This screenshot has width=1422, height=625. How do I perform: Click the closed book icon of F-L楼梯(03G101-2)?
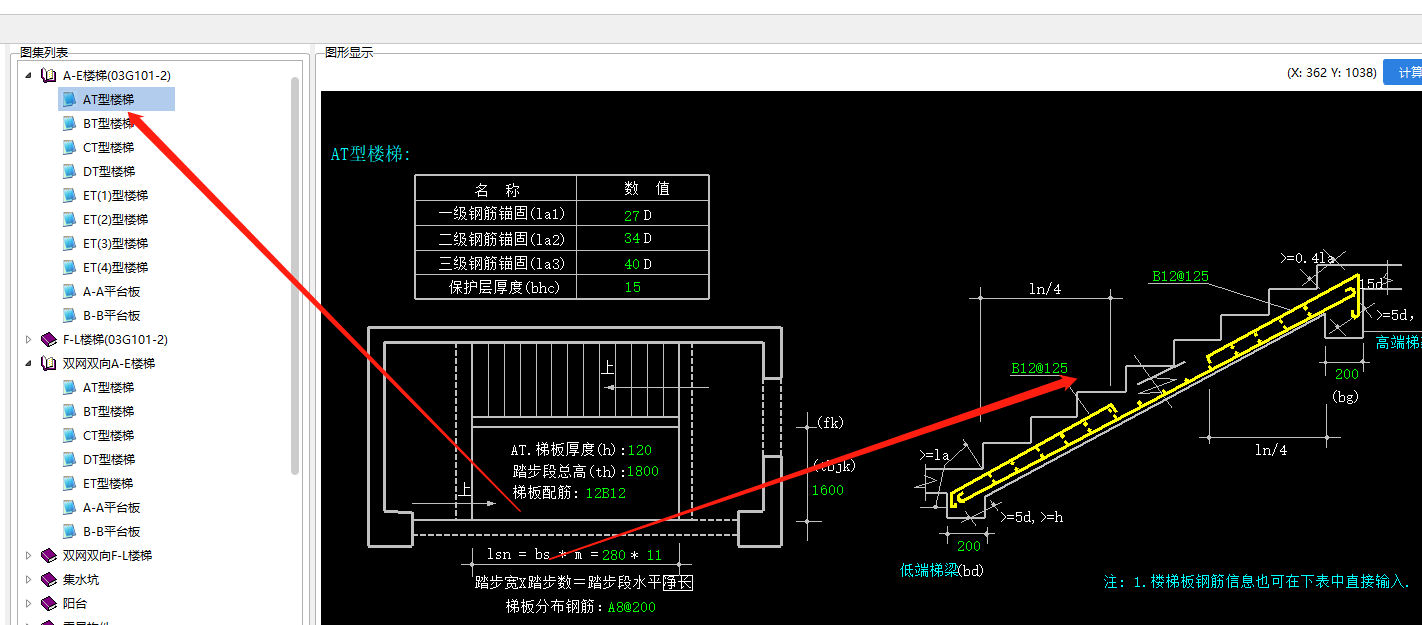coord(48,339)
